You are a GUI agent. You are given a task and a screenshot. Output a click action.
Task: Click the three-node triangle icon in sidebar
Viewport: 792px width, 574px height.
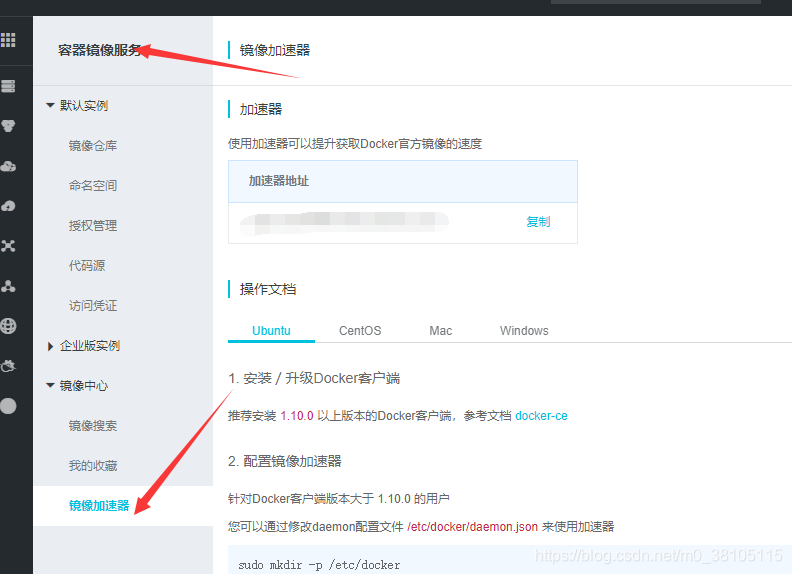click(x=8, y=286)
